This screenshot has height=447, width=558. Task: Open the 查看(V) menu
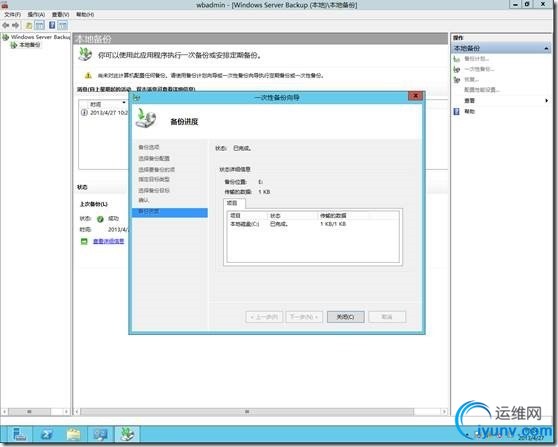[60, 15]
